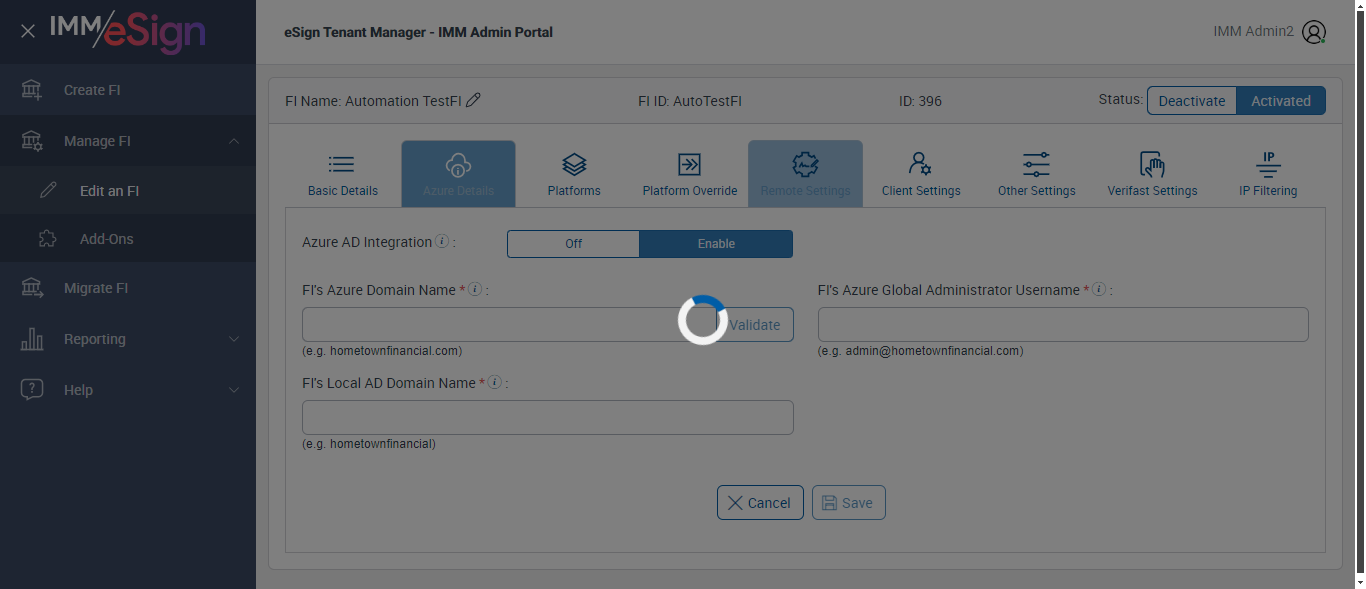Show info for Azure Domain Name
The height and width of the screenshot is (589, 1366).
pos(475,290)
